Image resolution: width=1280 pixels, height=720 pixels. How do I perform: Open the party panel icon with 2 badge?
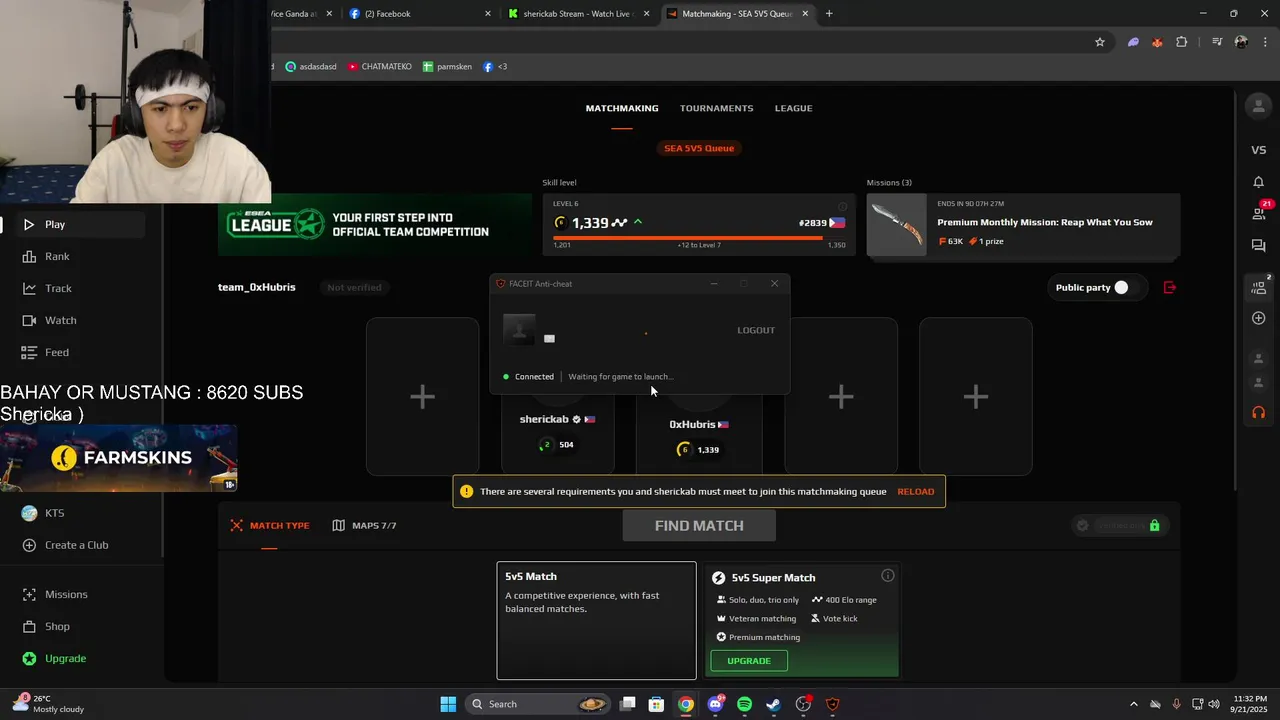coord(1260,287)
